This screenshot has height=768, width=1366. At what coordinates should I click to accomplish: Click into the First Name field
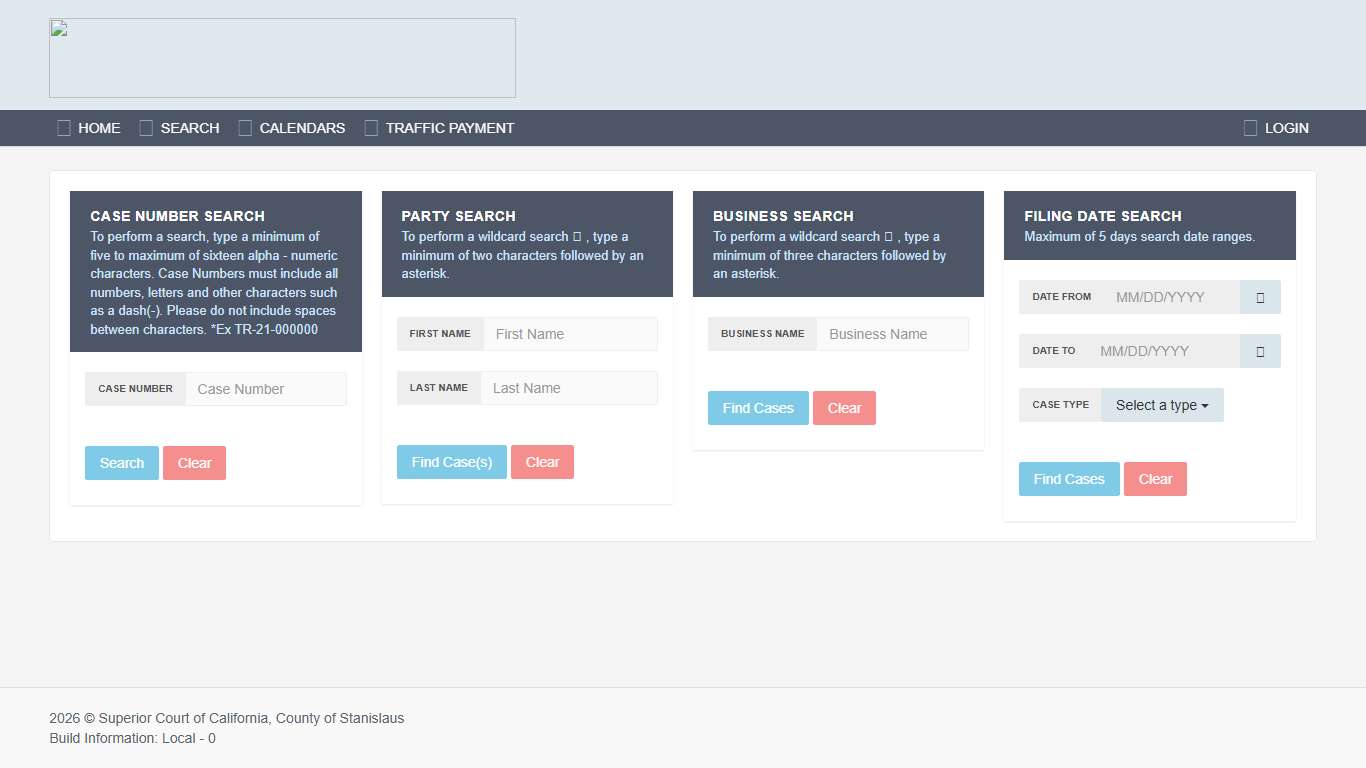point(570,334)
